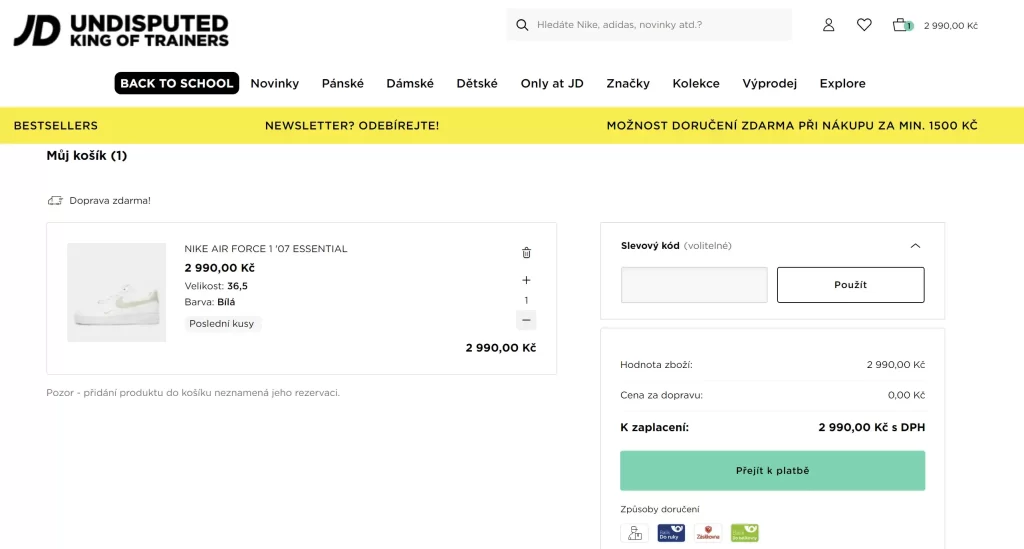Viewport: 1024px width, 549px height.
Task: Click the Cena za dopravu 0,00 Kč value
Action: (x=906, y=395)
